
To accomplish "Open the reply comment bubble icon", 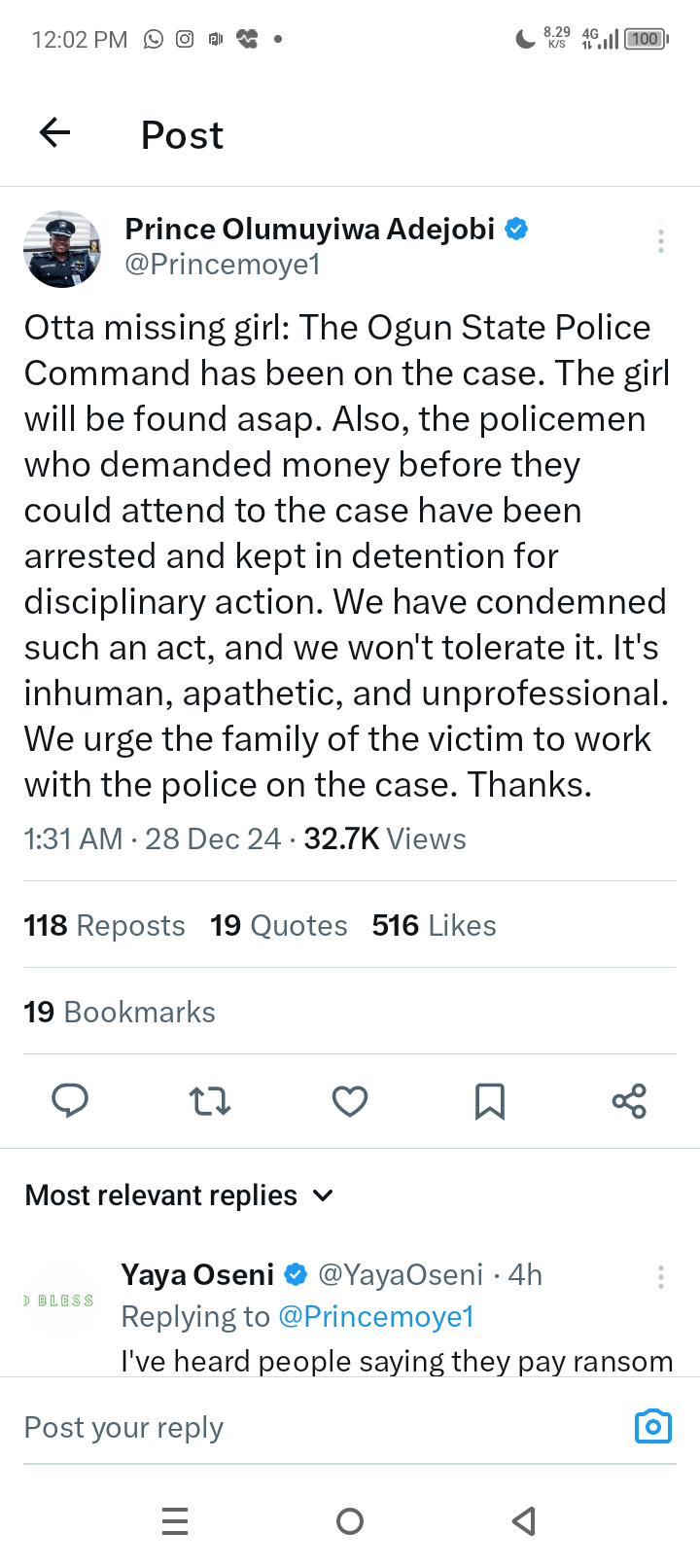I will (70, 1100).
